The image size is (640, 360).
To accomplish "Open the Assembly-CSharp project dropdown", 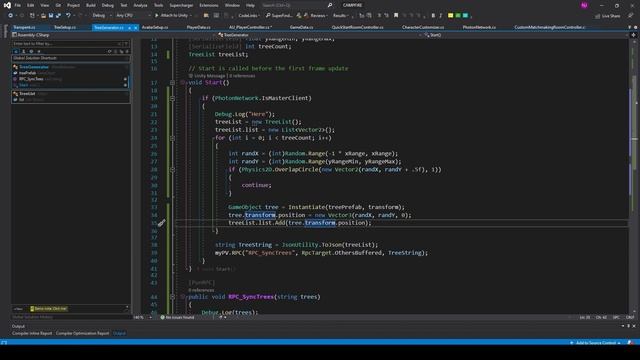I will coord(114,35).
